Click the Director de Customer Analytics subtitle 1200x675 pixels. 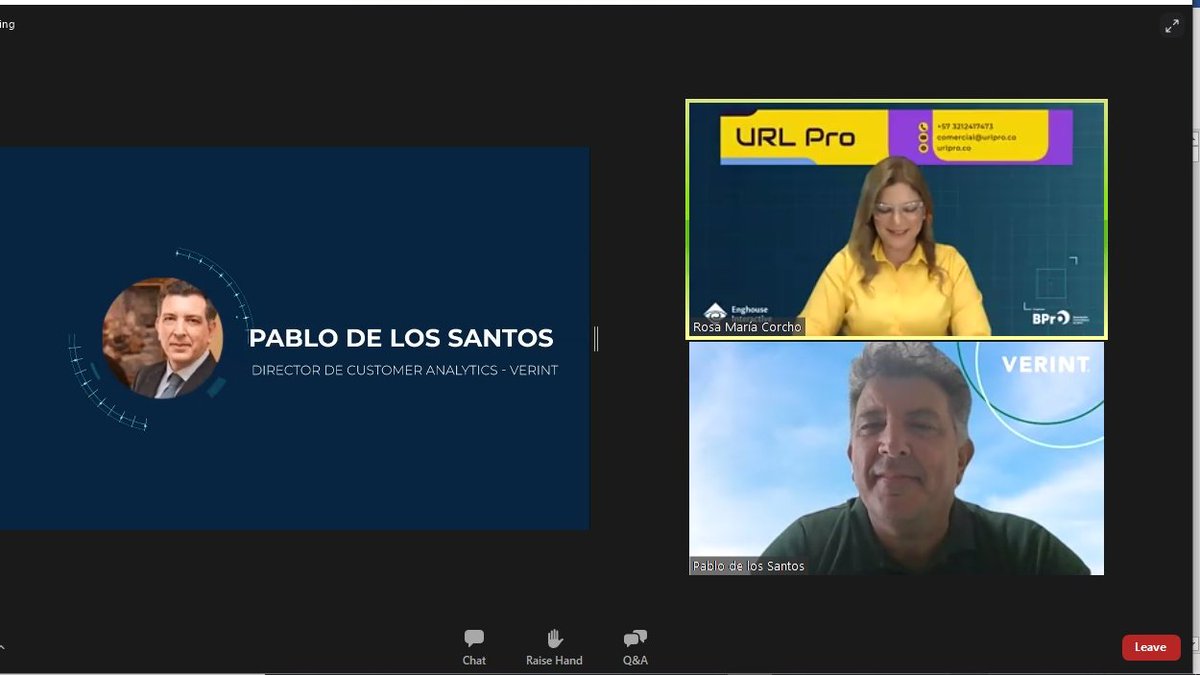[x=405, y=370]
